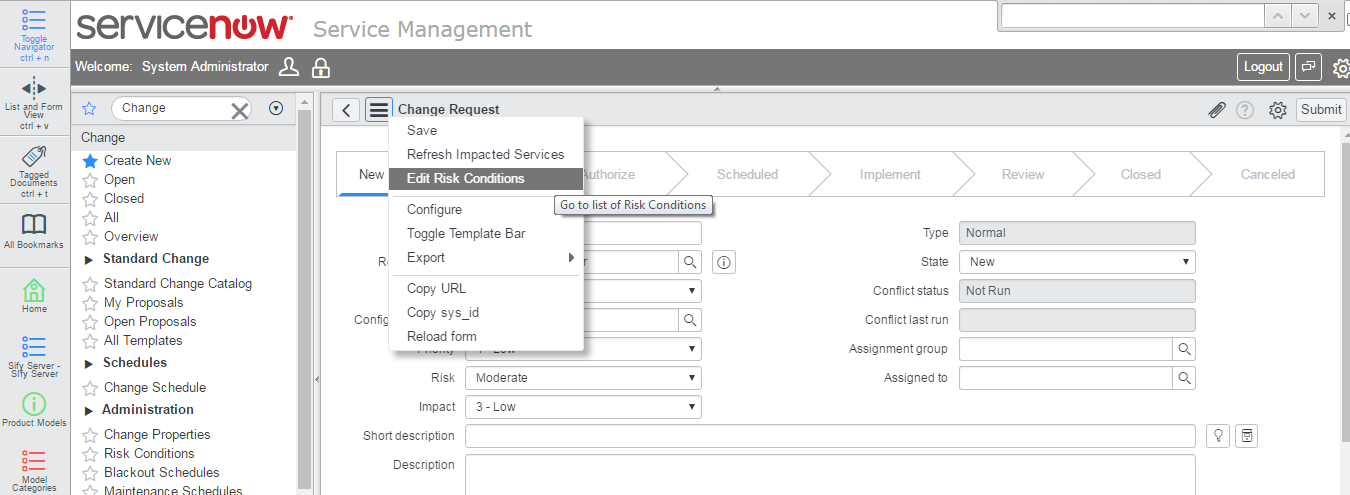
Task: Open the Blackout Schedules link
Action: click(161, 472)
